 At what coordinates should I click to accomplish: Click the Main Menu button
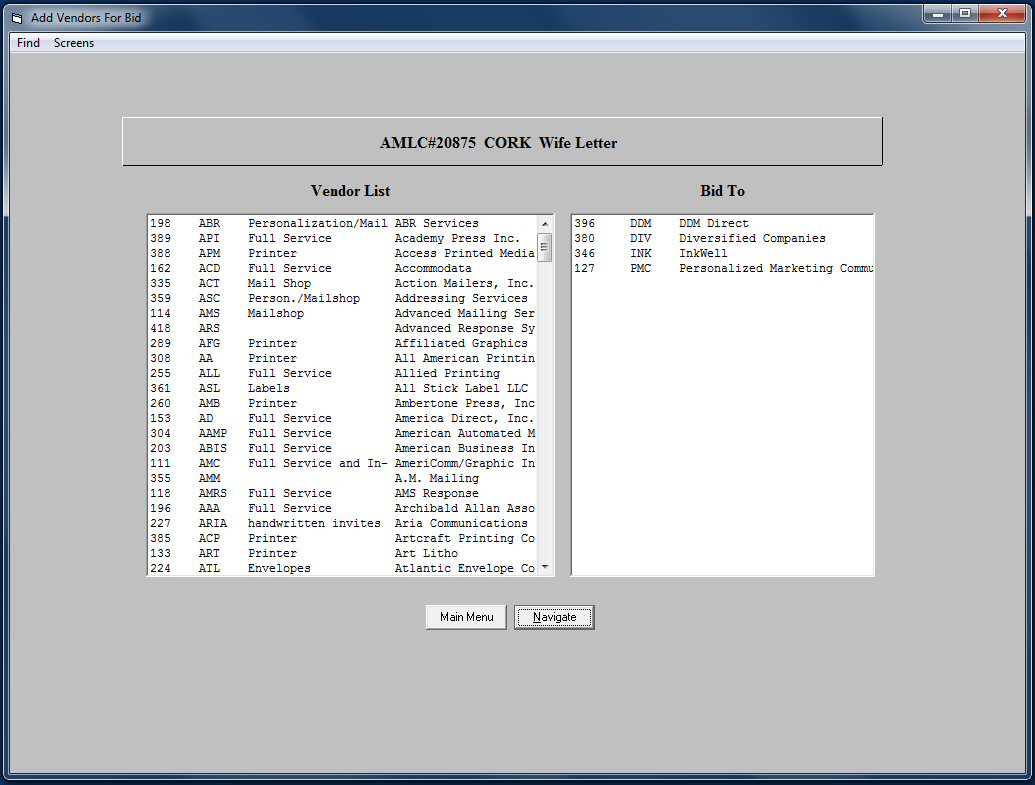pos(466,617)
